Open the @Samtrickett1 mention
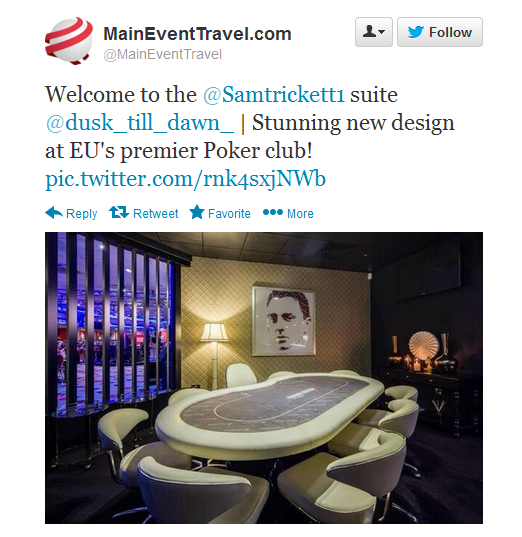The width and height of the screenshot is (522, 537). coord(273,95)
